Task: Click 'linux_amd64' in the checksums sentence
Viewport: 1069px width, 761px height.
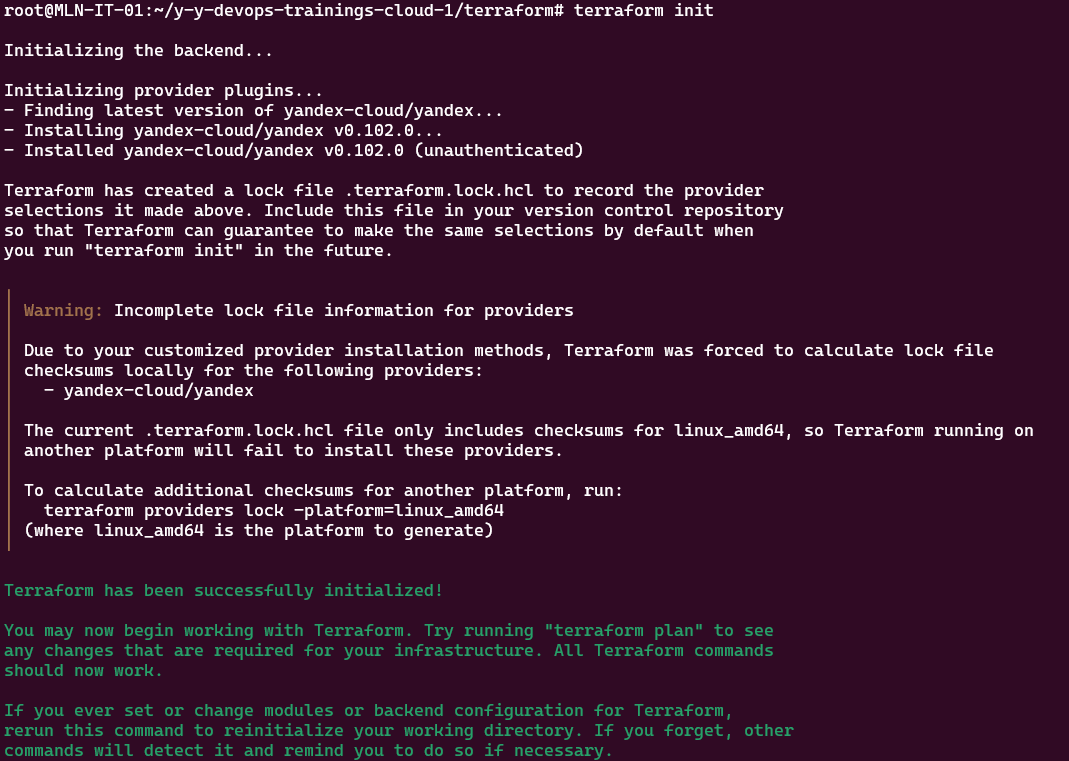Action: (729, 431)
